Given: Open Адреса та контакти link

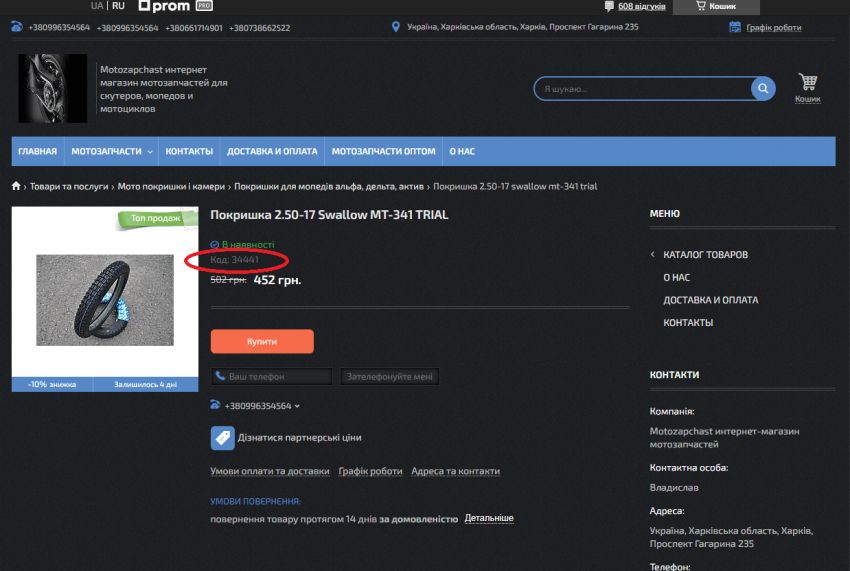Looking at the screenshot, I should click(455, 471).
